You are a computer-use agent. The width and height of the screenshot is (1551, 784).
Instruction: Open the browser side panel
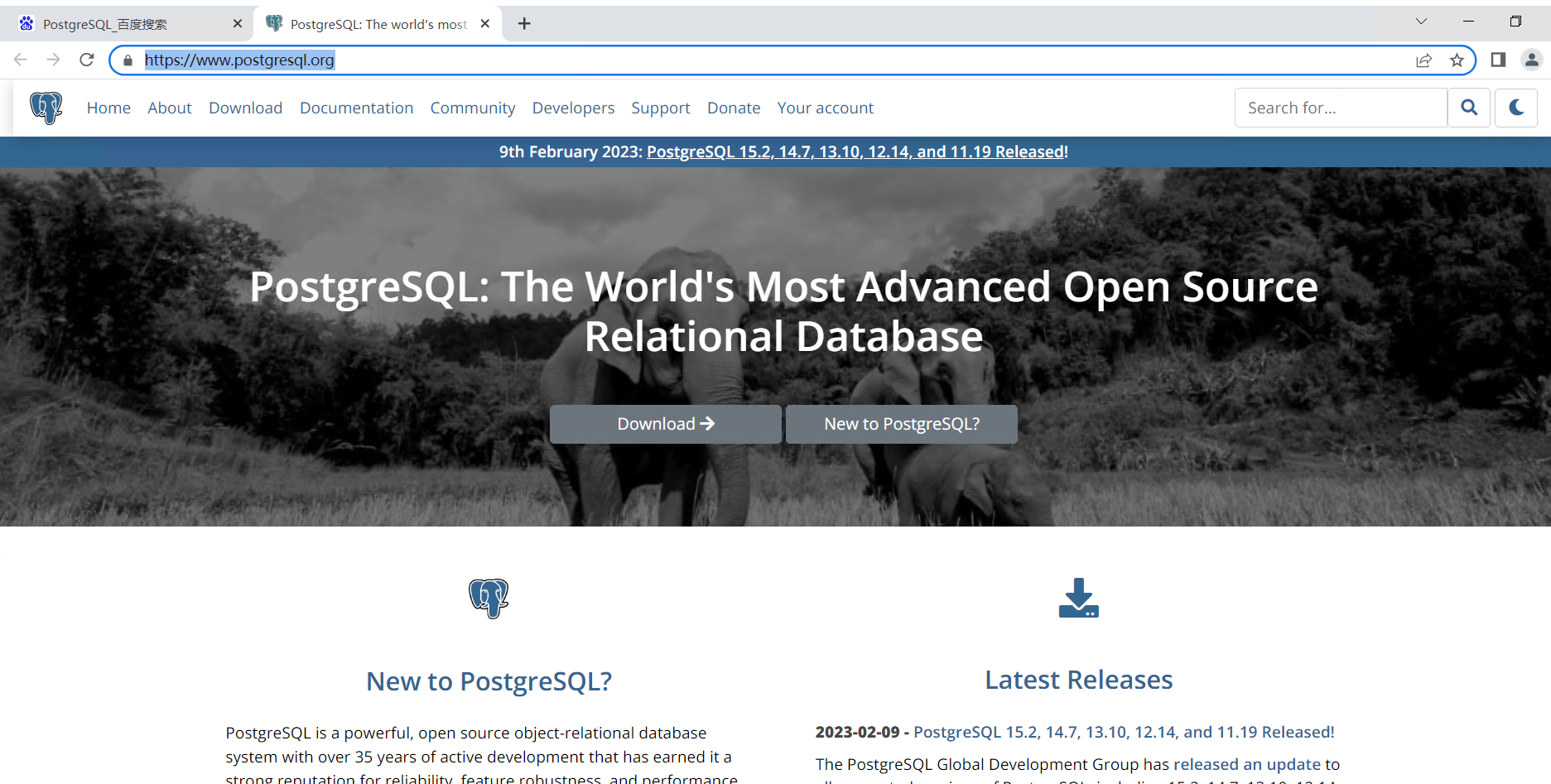click(x=1498, y=60)
